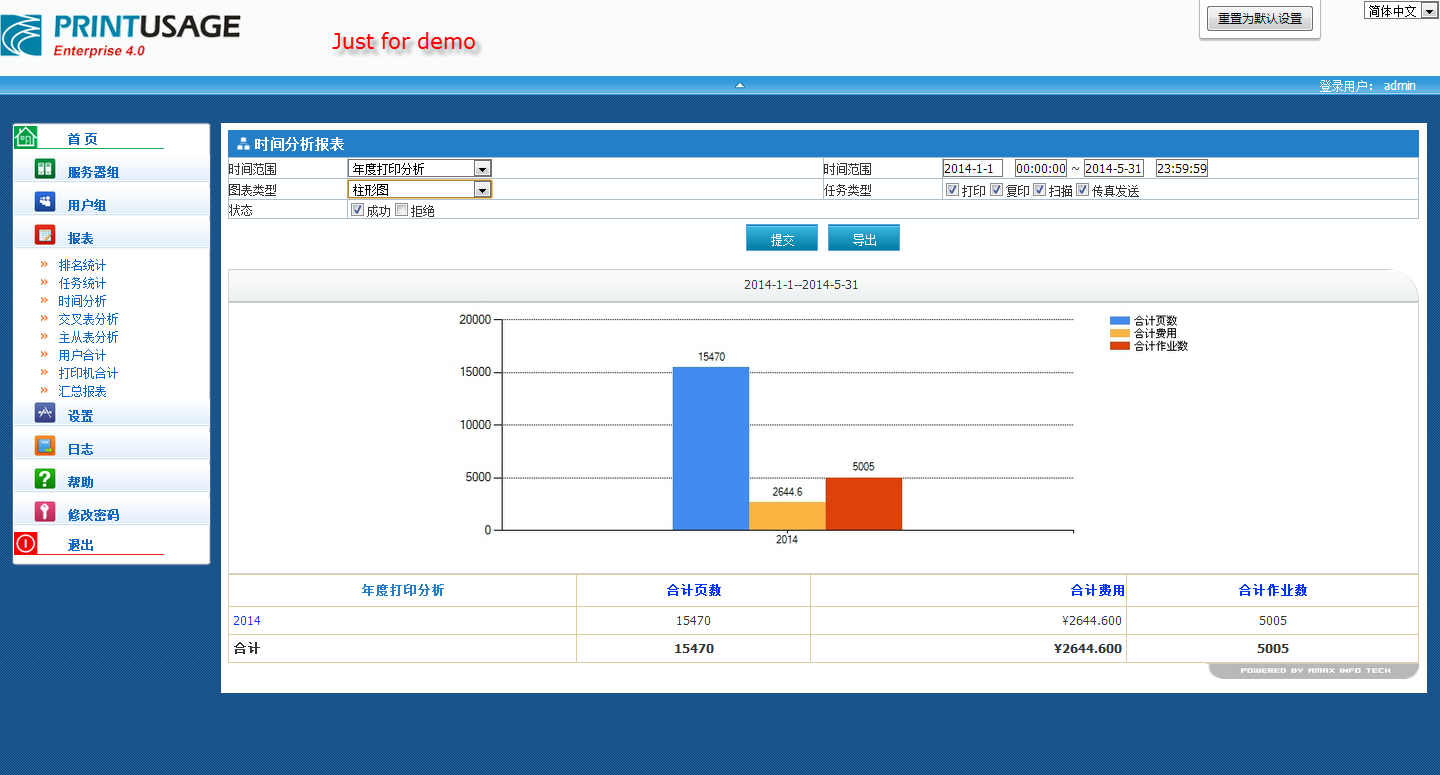Open 排名统计 in the report submenu
Image resolution: width=1440 pixels, height=775 pixels.
pyautogui.click(x=82, y=265)
